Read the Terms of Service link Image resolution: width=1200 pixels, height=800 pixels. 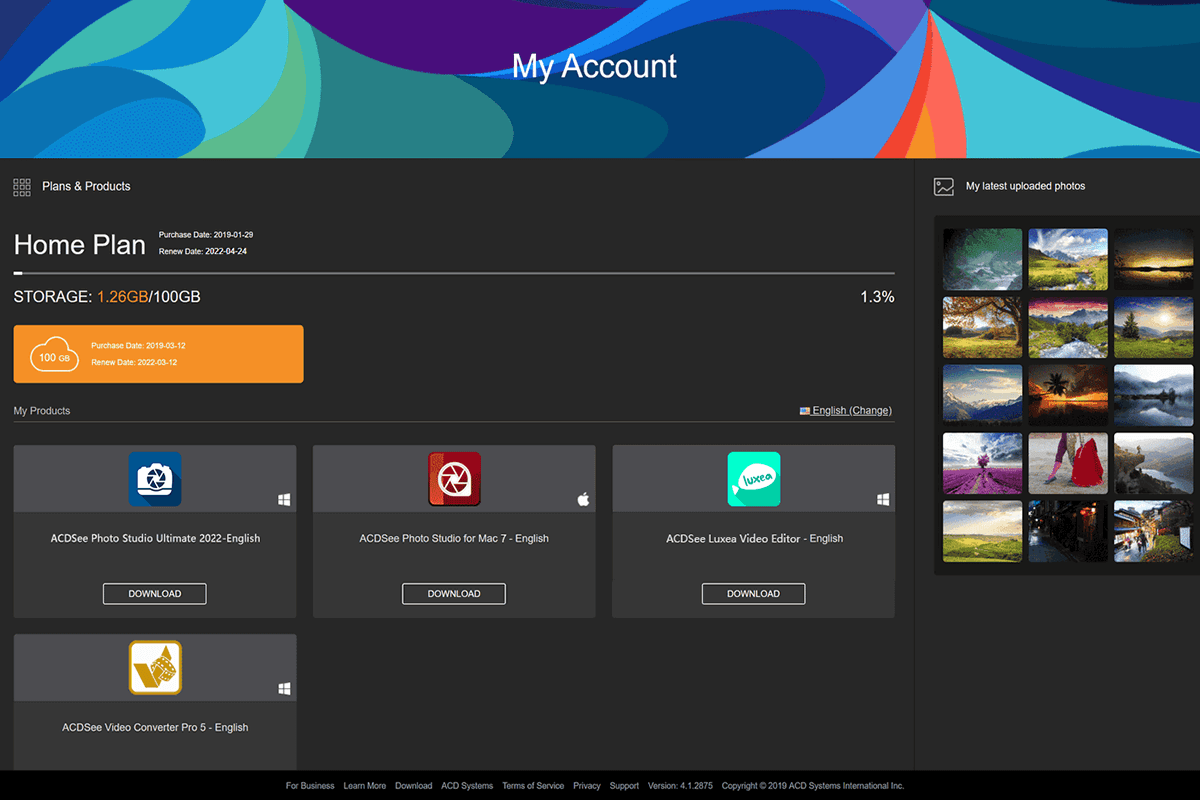pos(533,786)
